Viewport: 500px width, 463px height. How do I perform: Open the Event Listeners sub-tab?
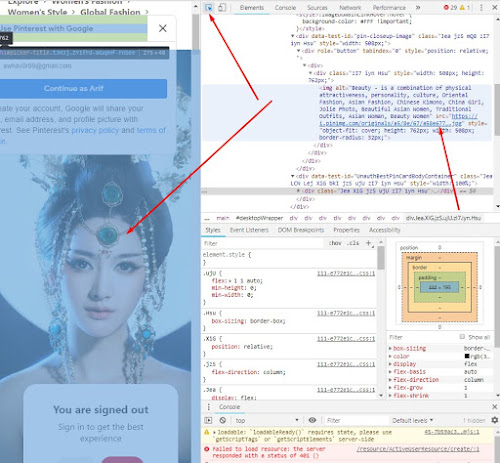249,230
